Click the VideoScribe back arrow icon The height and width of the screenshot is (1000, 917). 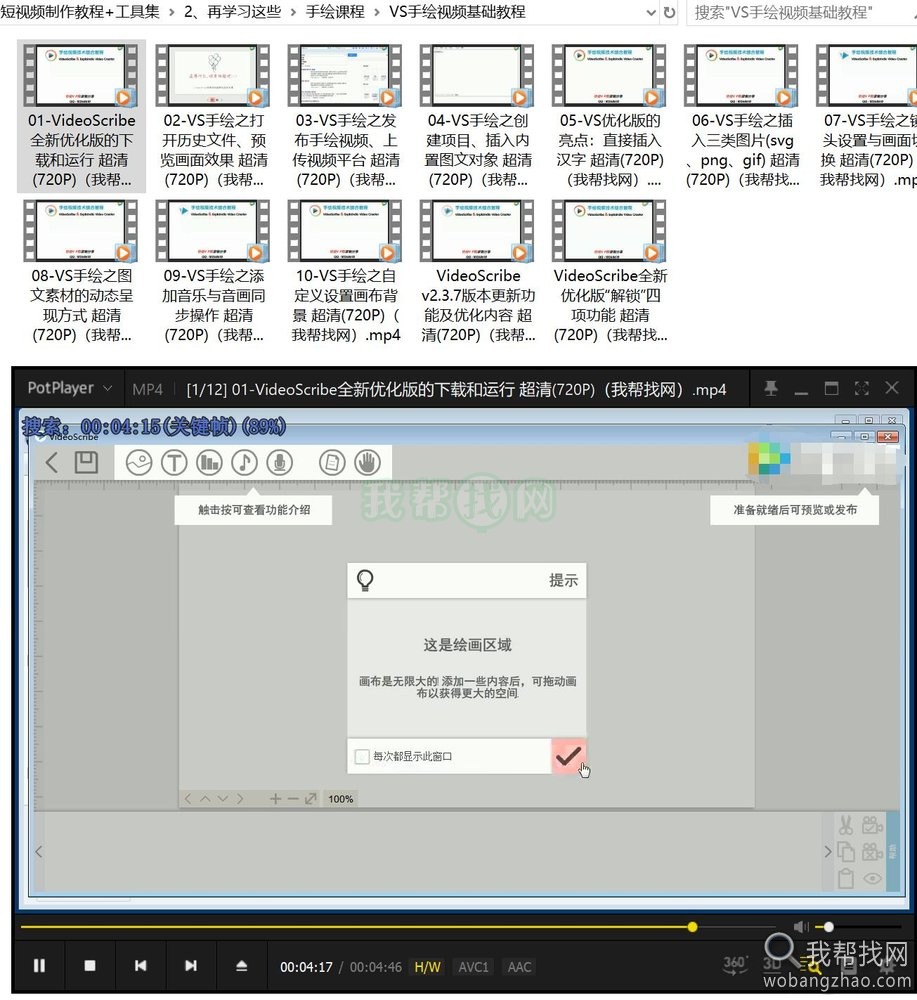pyautogui.click(x=52, y=462)
